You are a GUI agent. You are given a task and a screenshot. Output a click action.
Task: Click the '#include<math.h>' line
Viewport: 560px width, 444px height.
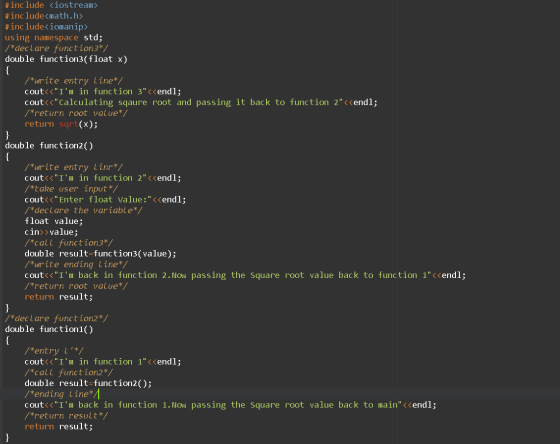coord(44,16)
